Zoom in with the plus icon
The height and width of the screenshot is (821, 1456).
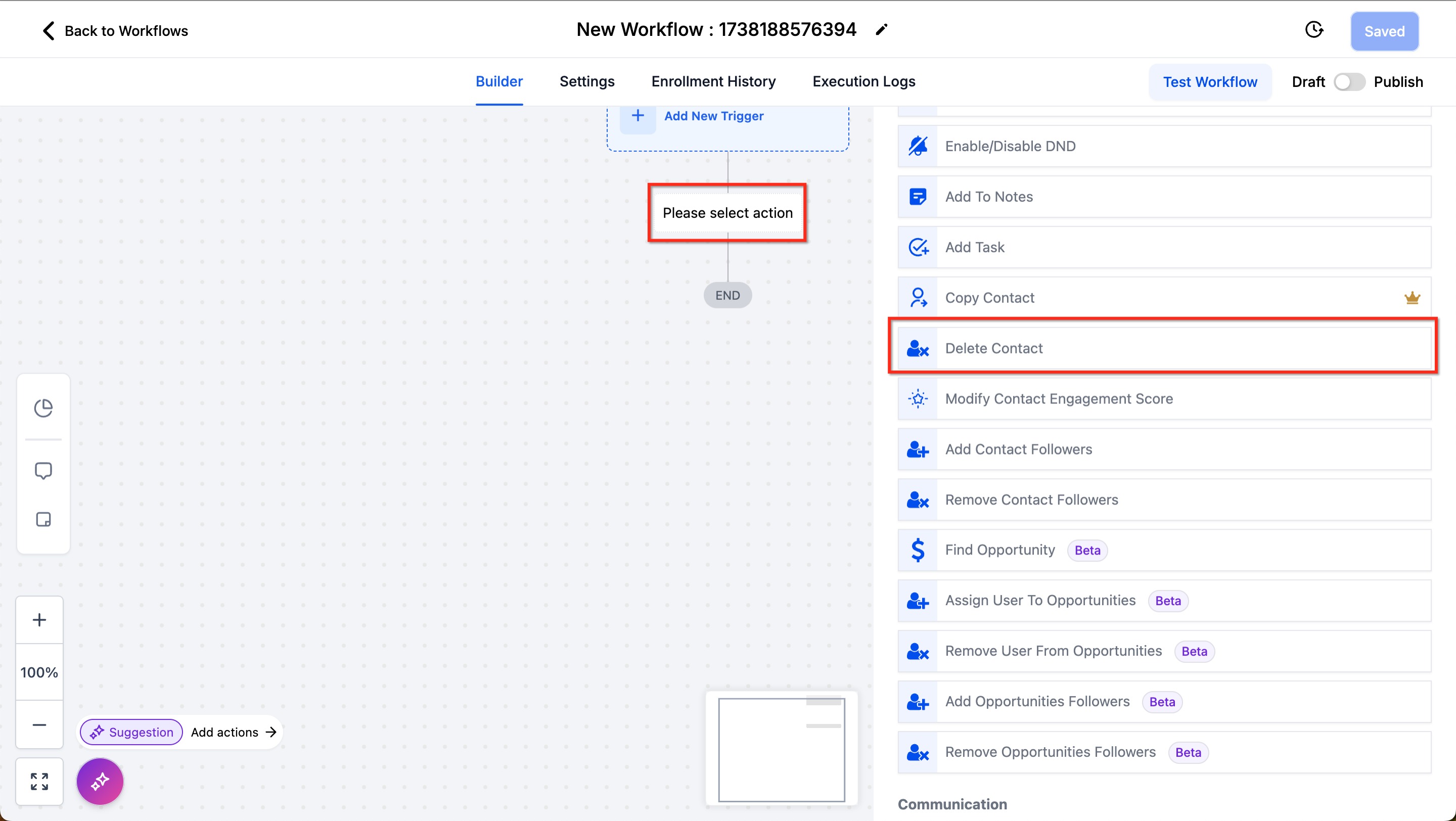[39, 620]
